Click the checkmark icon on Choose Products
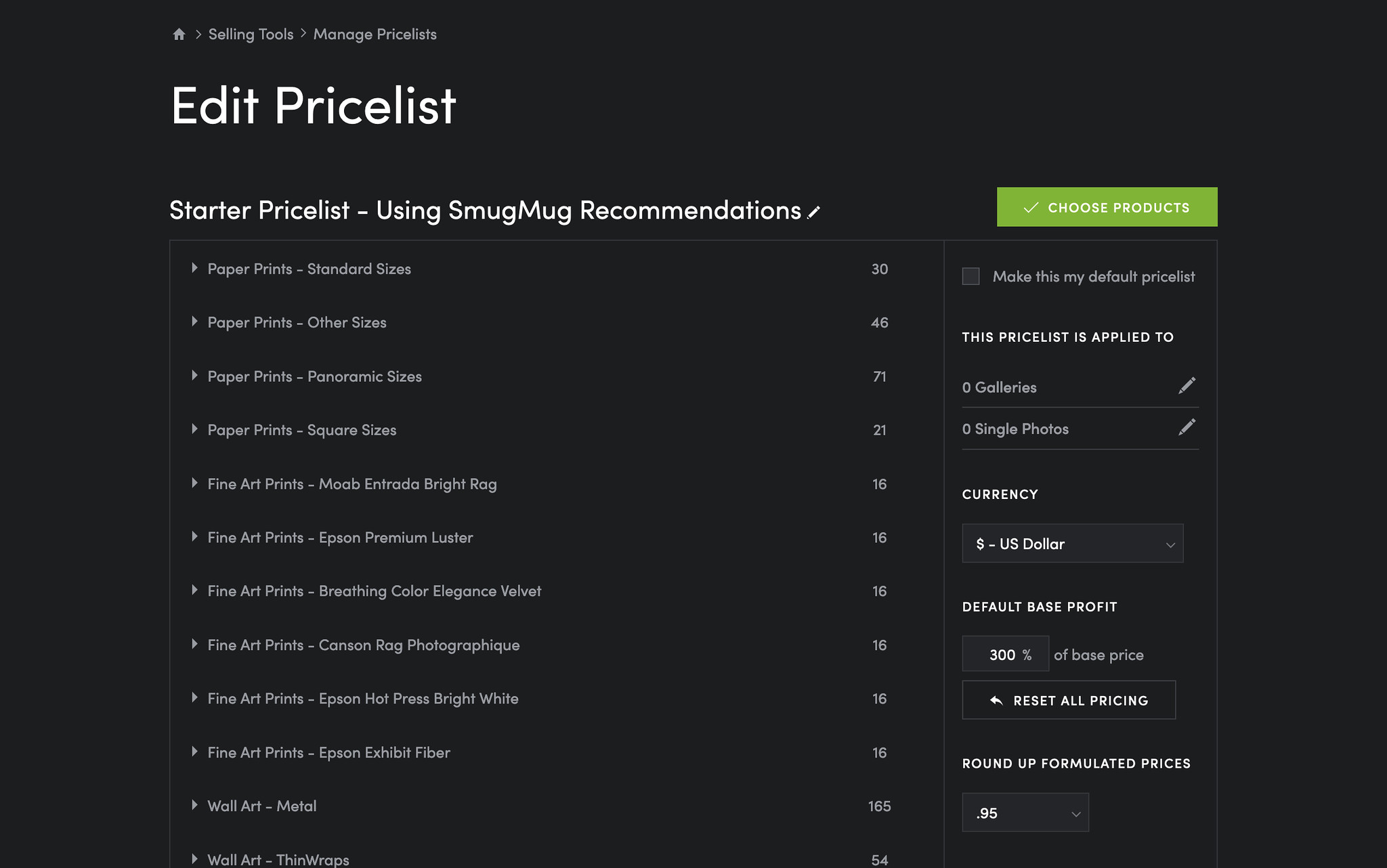Screen dimensions: 1387x868 (x=1031, y=207)
